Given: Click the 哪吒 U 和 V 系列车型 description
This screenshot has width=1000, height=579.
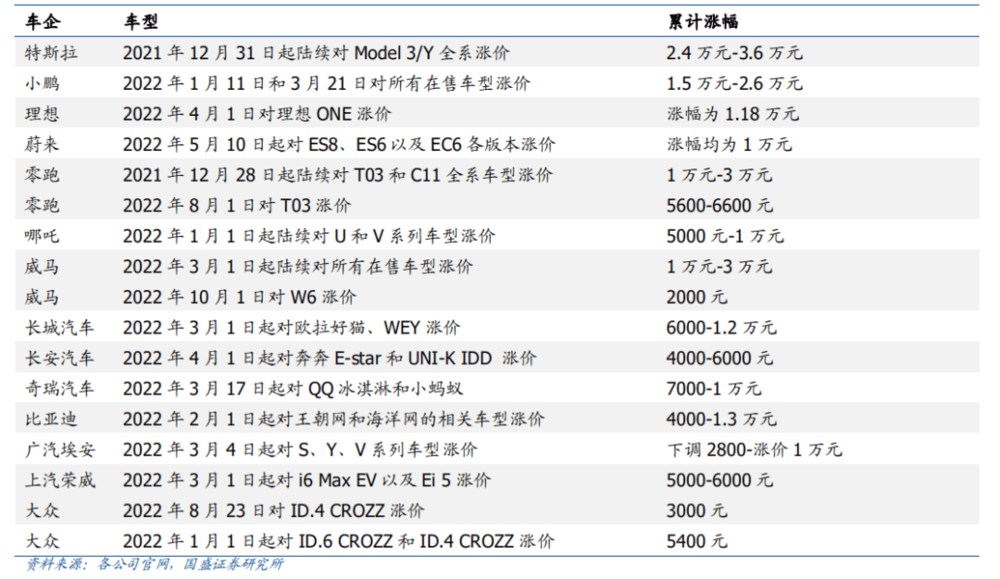Looking at the screenshot, I should (309, 236).
